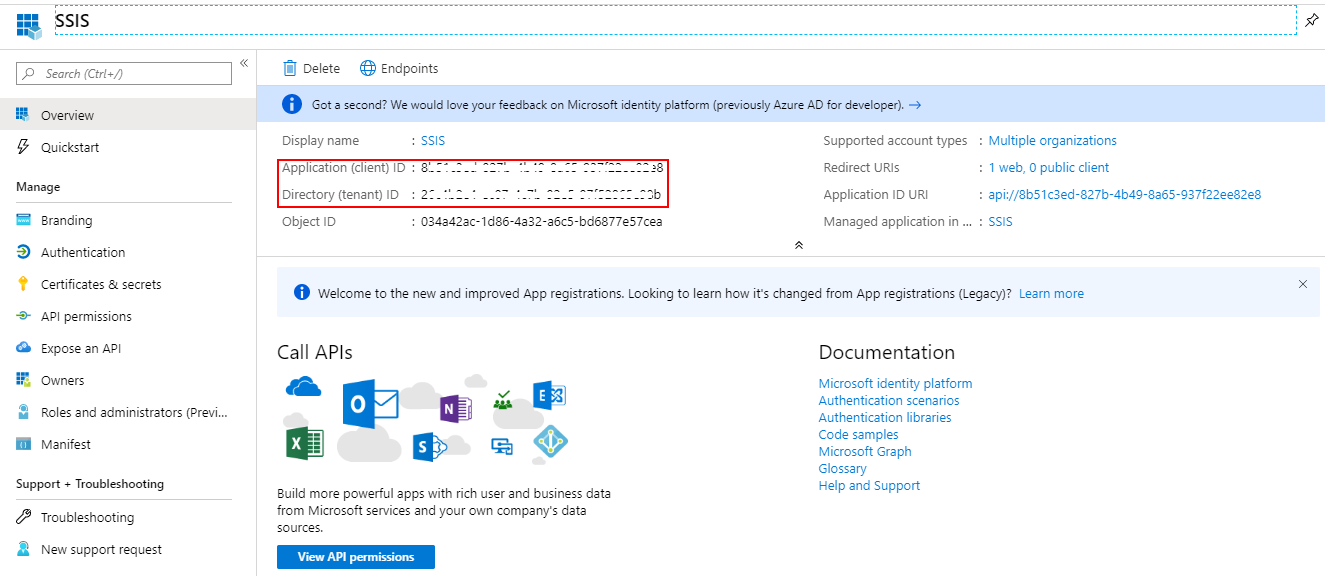Open the Glossary link
Screen dimensions: 1325x576
(842, 469)
